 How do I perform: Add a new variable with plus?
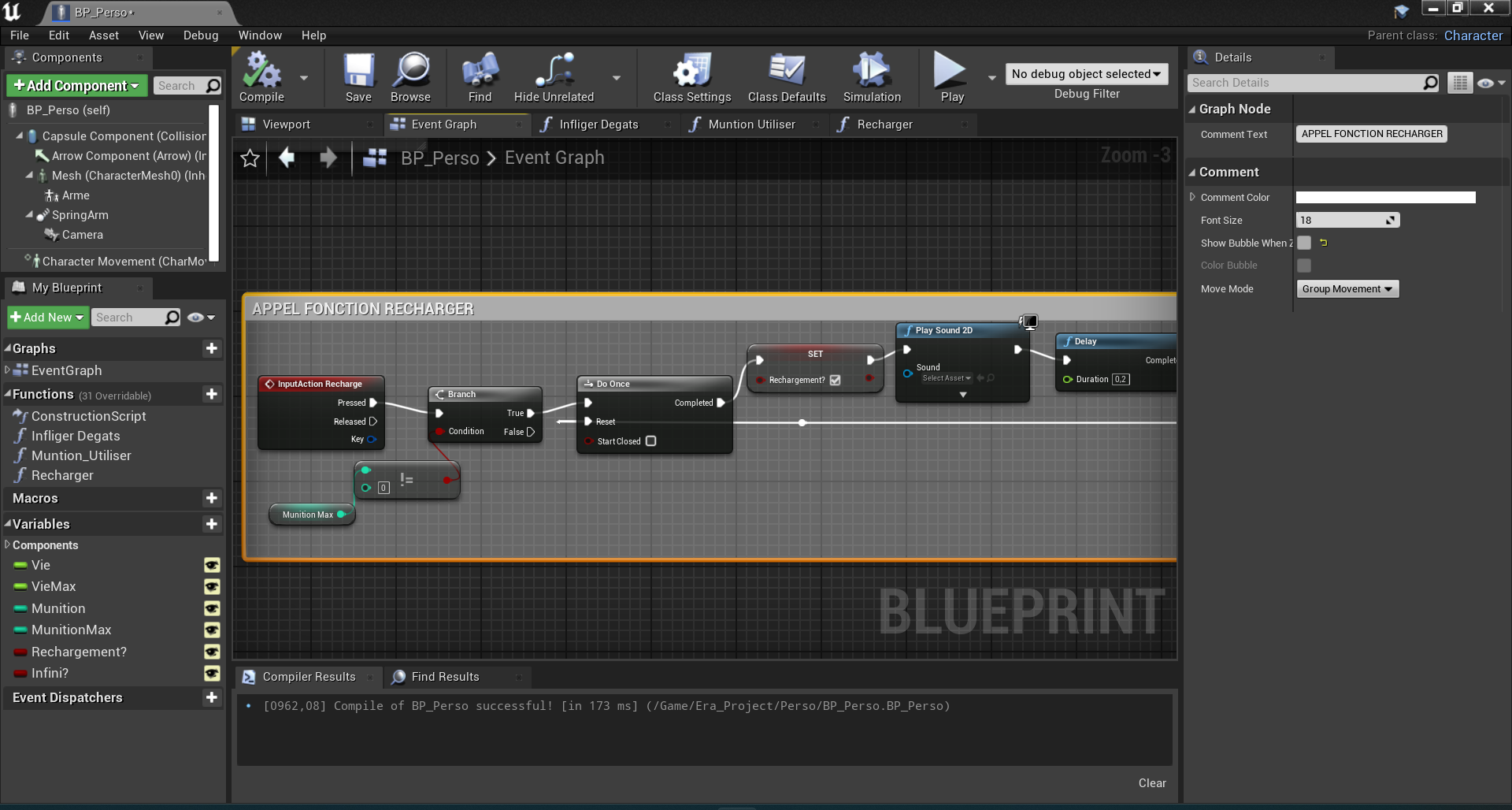tap(211, 524)
